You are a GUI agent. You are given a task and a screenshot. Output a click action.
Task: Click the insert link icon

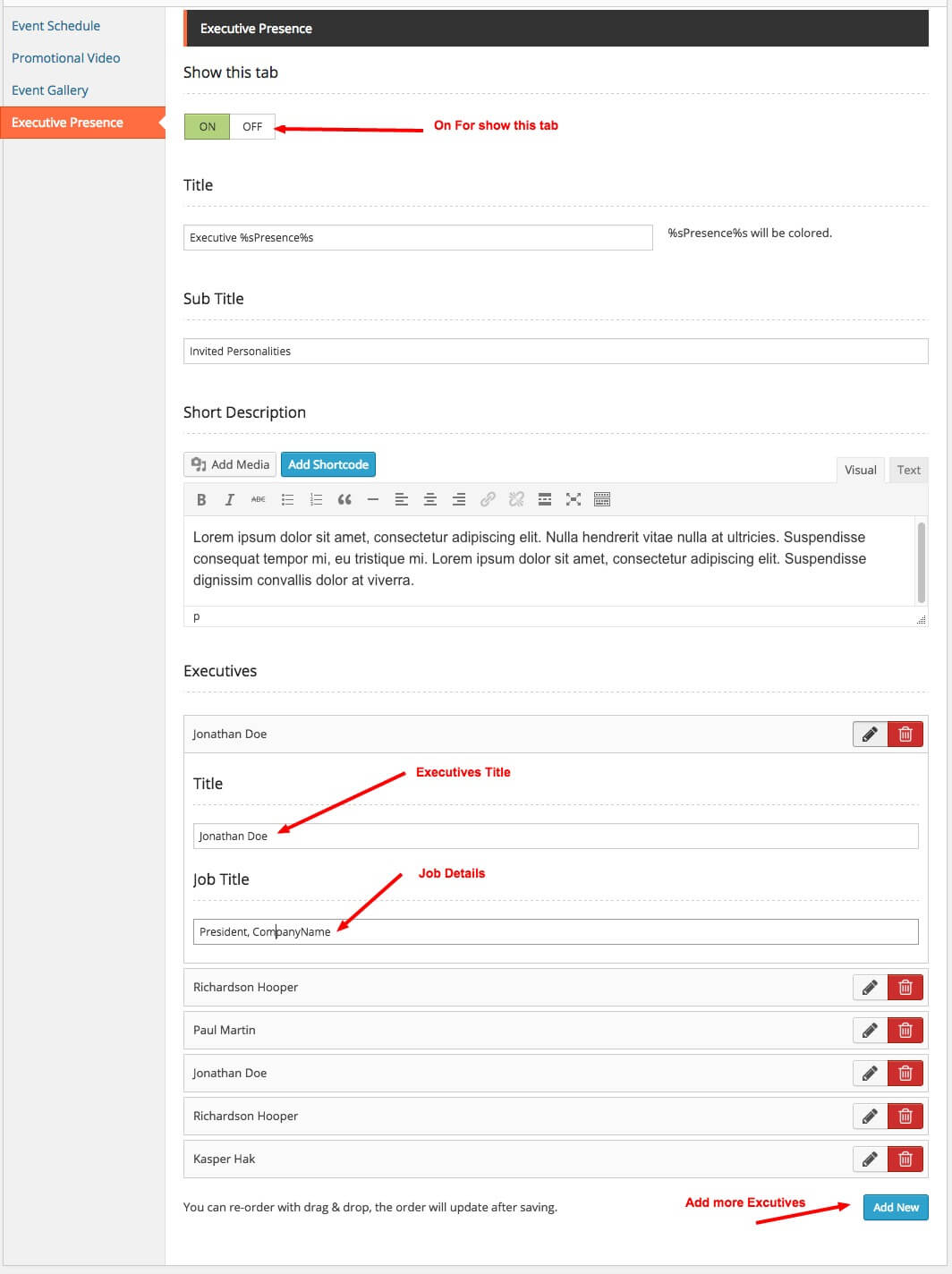pyautogui.click(x=488, y=500)
